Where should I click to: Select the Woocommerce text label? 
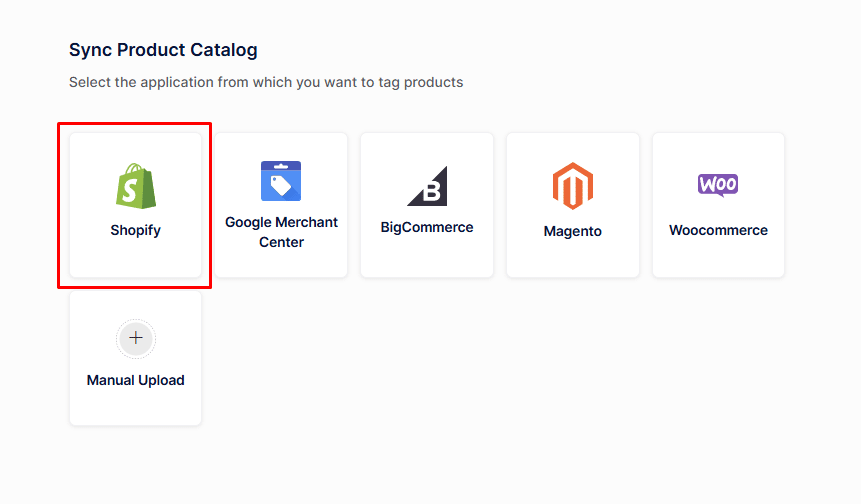[718, 230]
